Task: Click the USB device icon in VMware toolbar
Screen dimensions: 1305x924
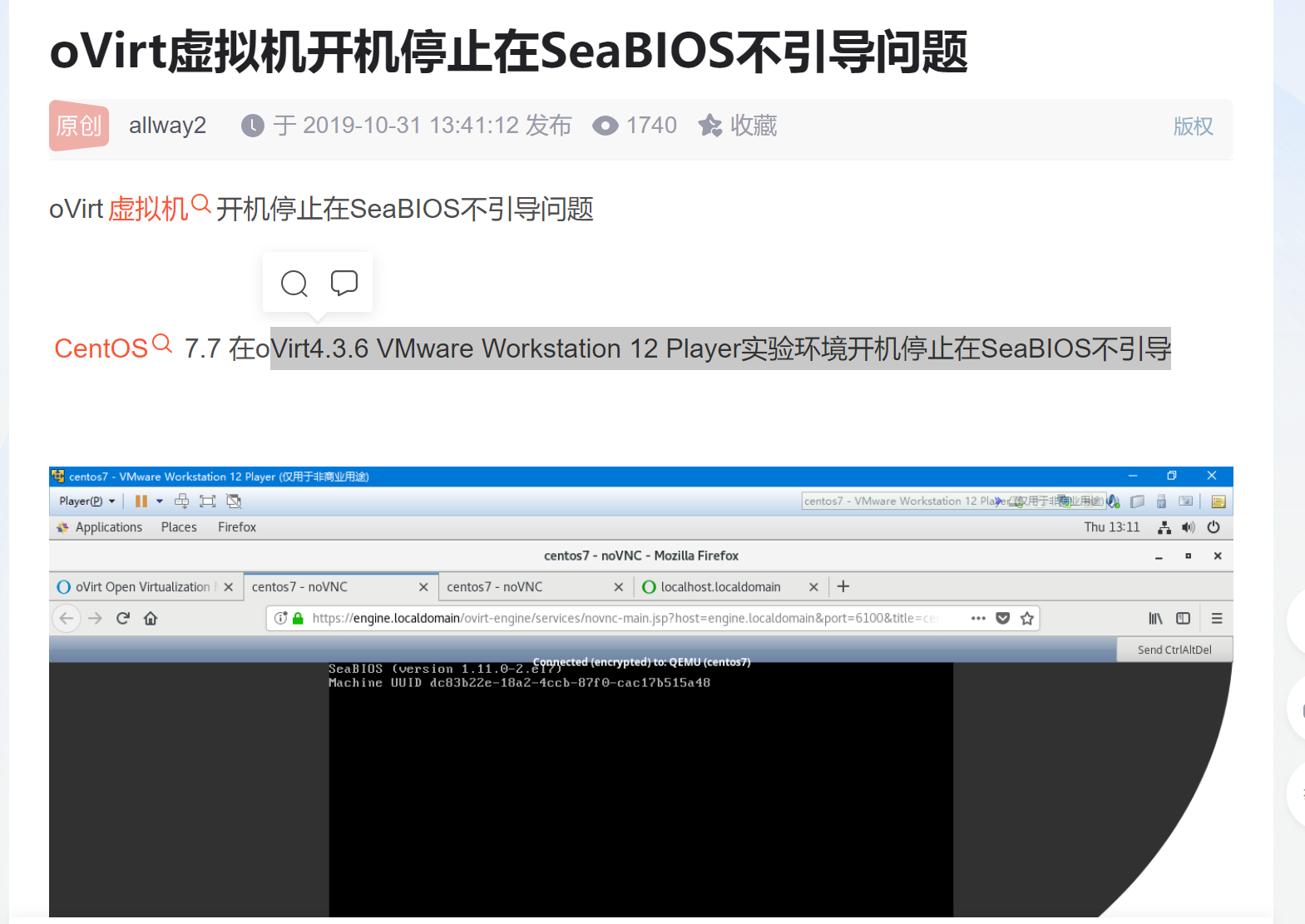Action: [x=1161, y=502]
